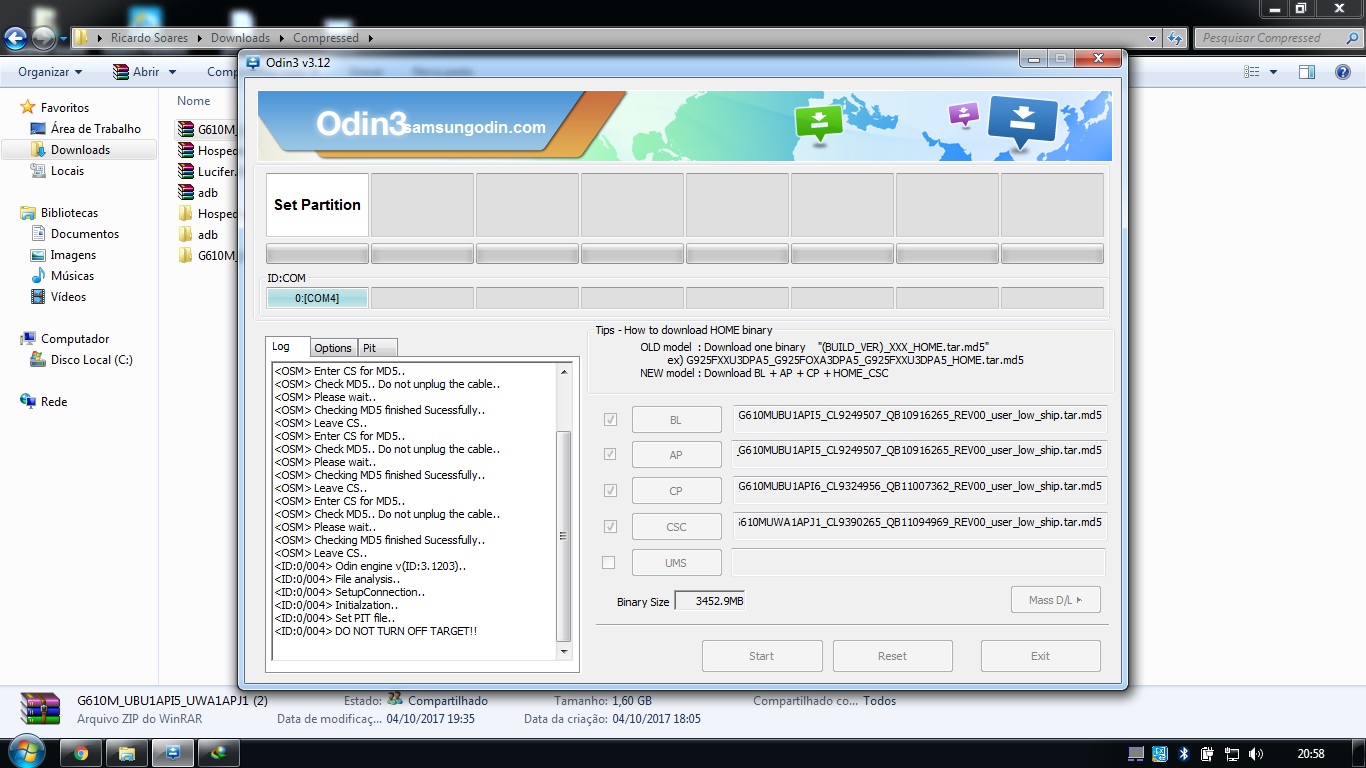1366x768 pixels.
Task: Expand arrow after Downloads breadcrumb
Action: point(281,38)
